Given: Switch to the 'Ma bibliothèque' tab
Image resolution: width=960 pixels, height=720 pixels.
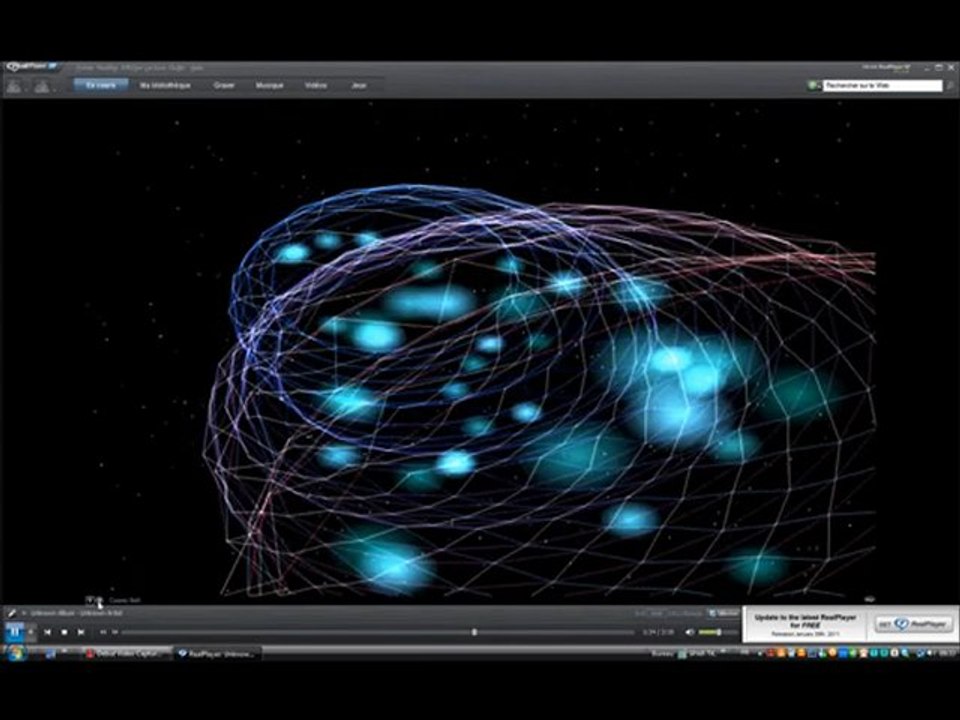Looking at the screenshot, I should pyautogui.click(x=165, y=85).
